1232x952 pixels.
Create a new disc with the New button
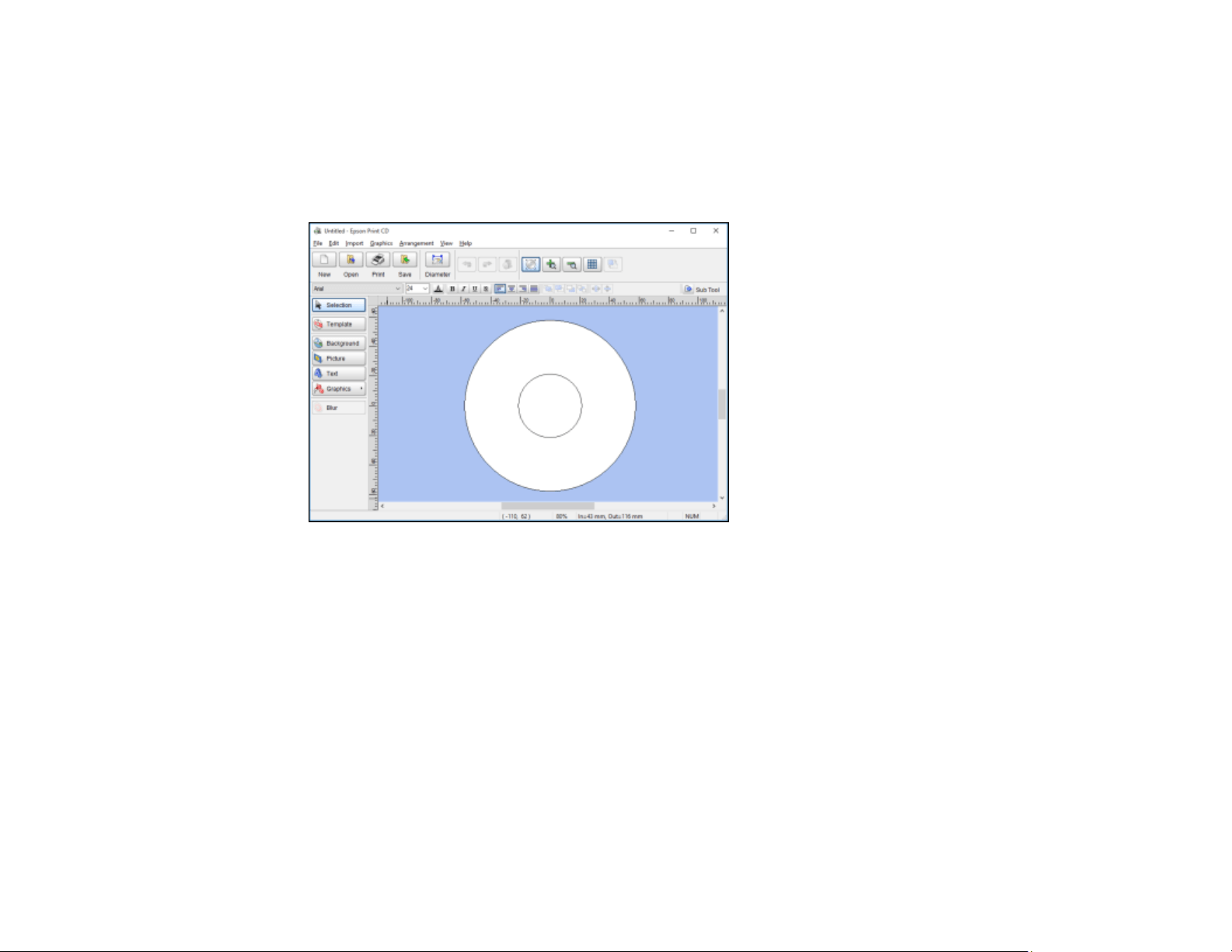324,261
